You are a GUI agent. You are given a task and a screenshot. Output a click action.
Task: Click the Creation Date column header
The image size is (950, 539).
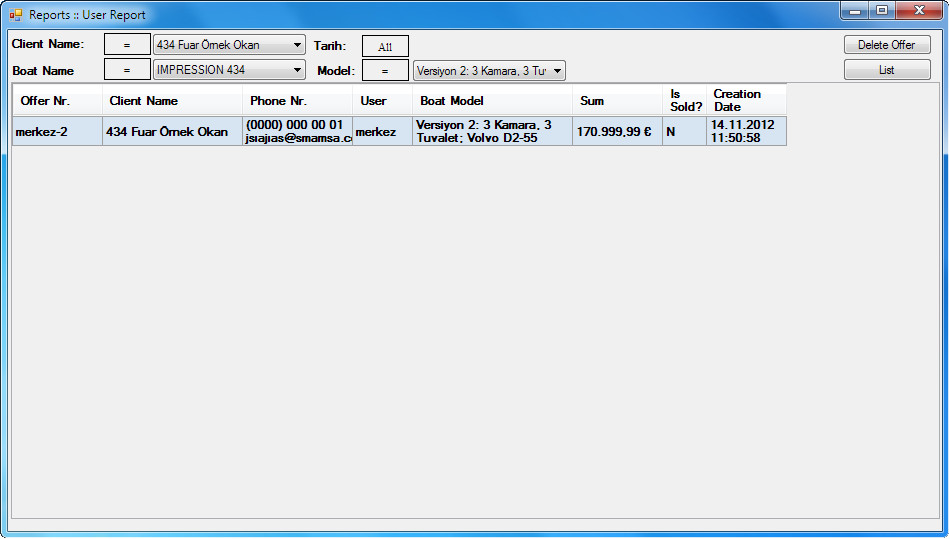pos(746,101)
